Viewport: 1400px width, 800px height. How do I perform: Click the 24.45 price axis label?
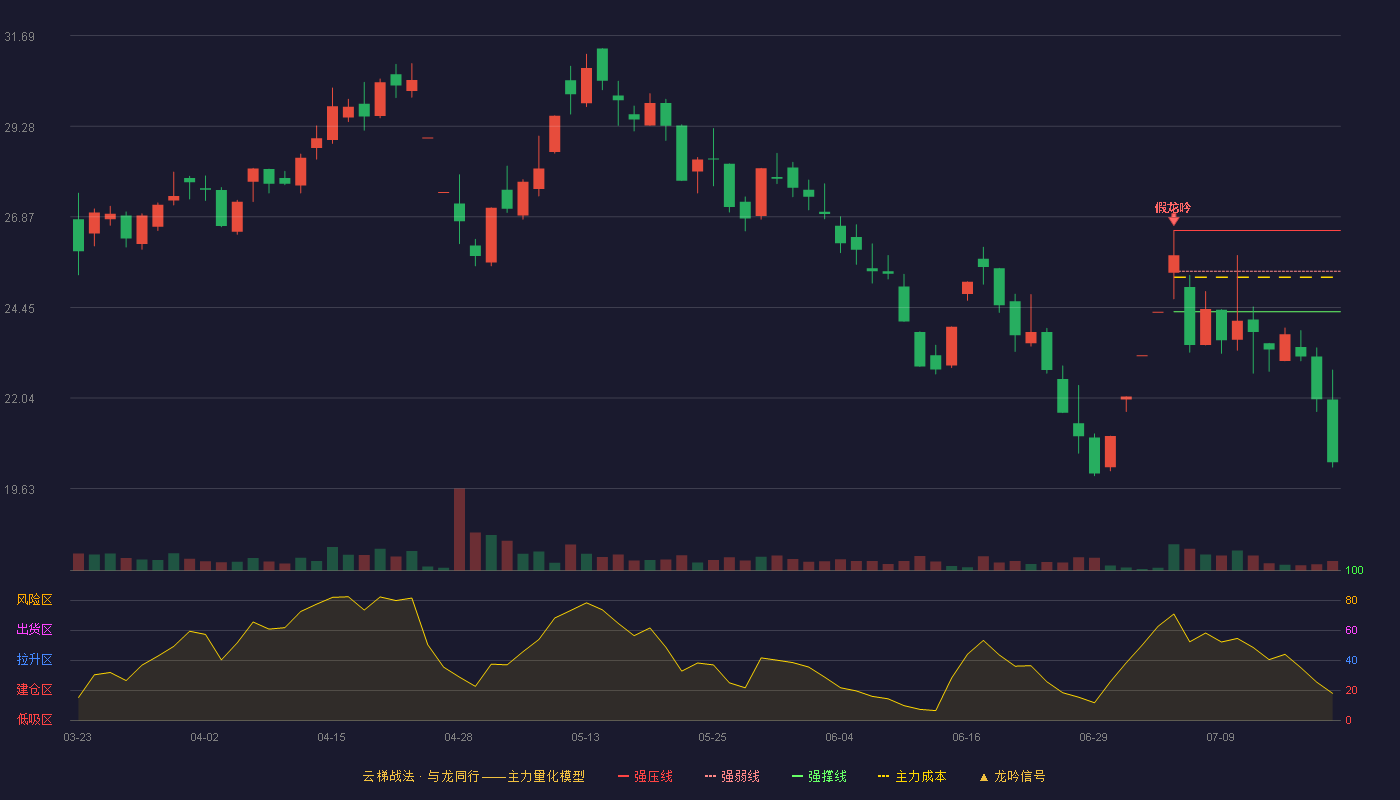(x=19, y=309)
